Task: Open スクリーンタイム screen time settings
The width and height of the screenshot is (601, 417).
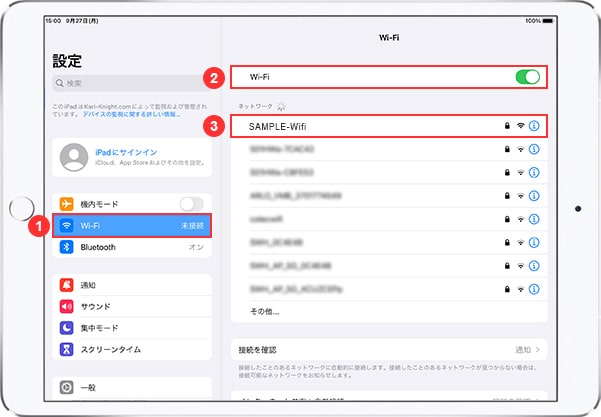Action: (131, 350)
